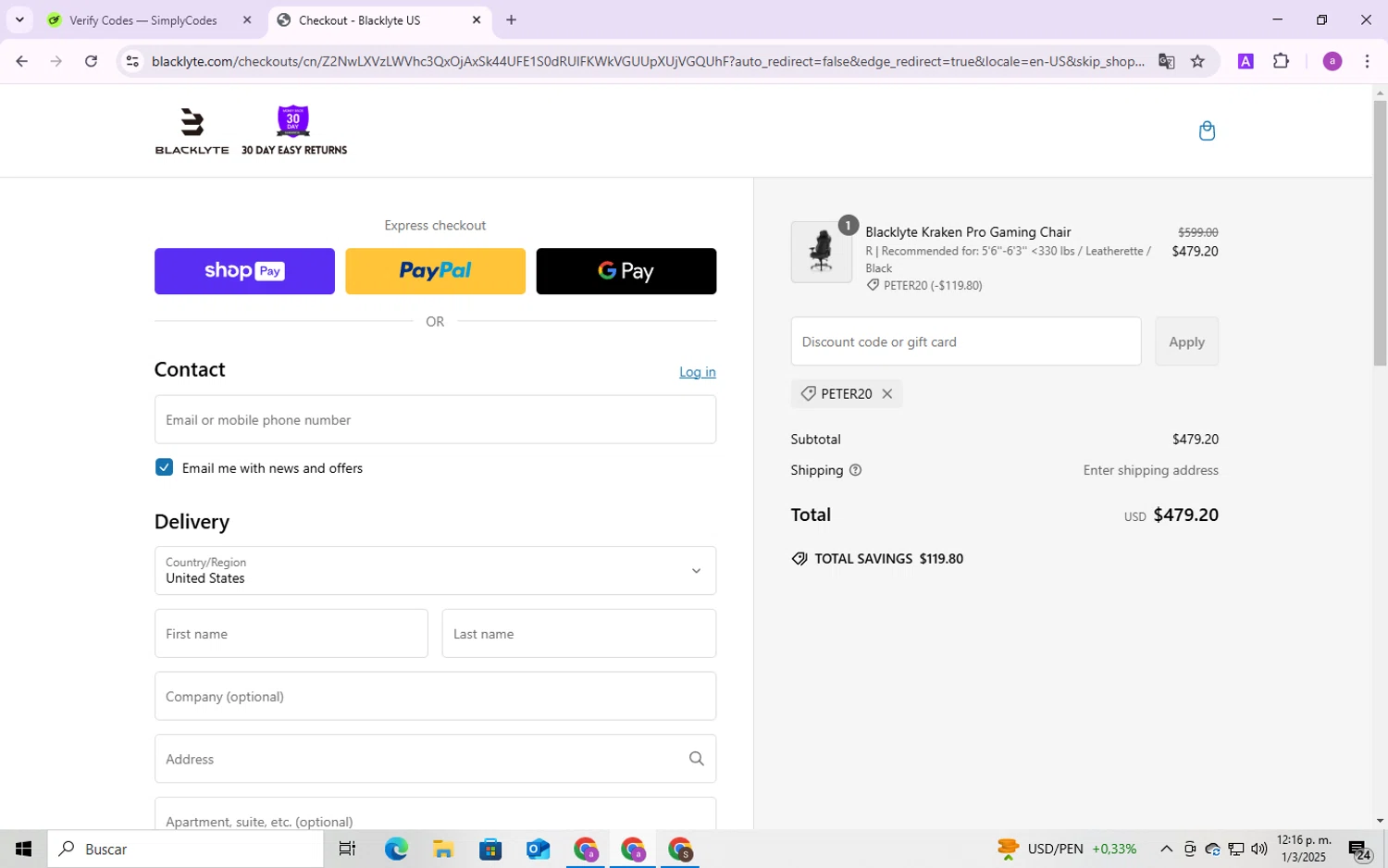The image size is (1388, 868).
Task: Click the gaming chair product thumbnail
Action: [822, 252]
